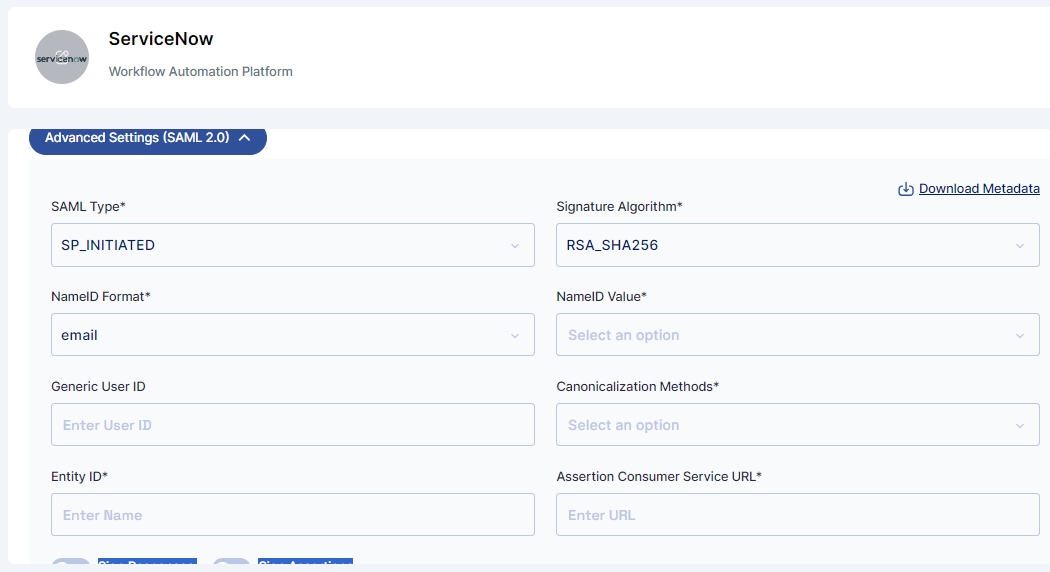
Task: Click the SAML Type chevron arrow
Action: click(x=514, y=246)
